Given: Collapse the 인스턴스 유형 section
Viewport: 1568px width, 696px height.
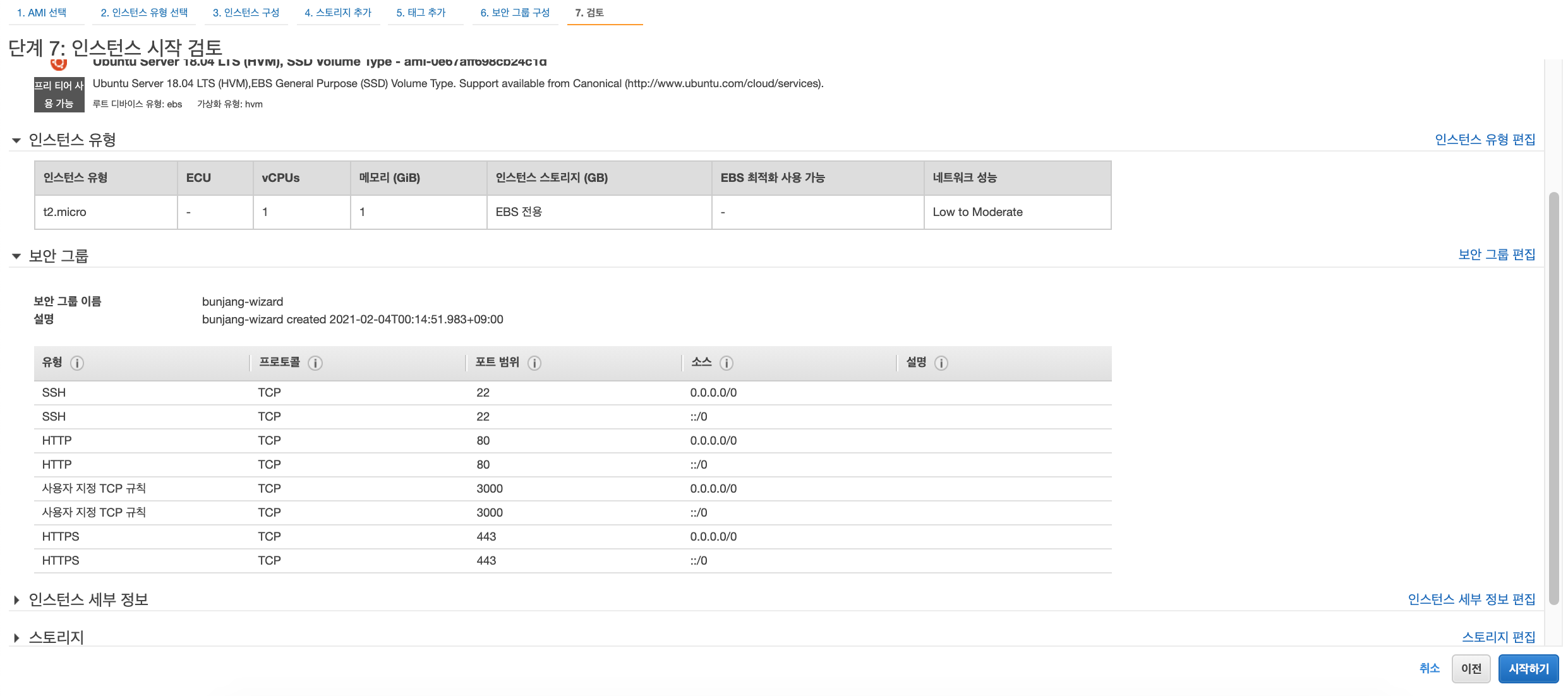Looking at the screenshot, I should point(16,140).
